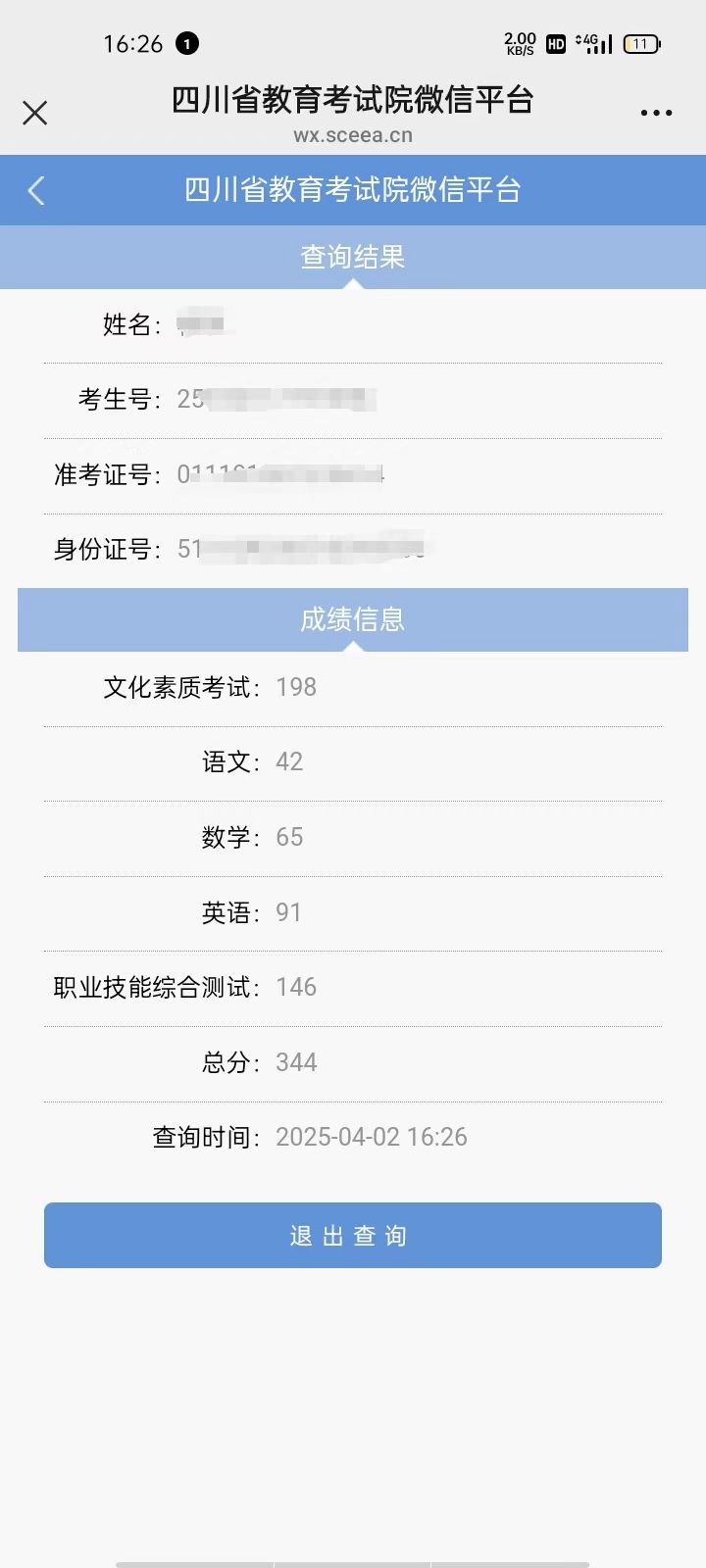Tap the back chevron arrow
Image resolution: width=706 pixels, height=1568 pixels.
tap(37, 190)
